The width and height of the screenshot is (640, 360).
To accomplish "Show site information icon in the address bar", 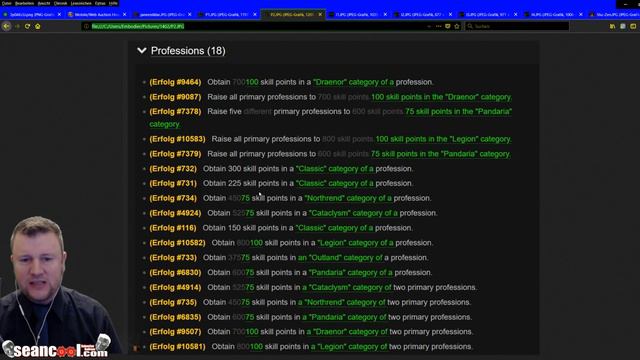I will 86,26.
